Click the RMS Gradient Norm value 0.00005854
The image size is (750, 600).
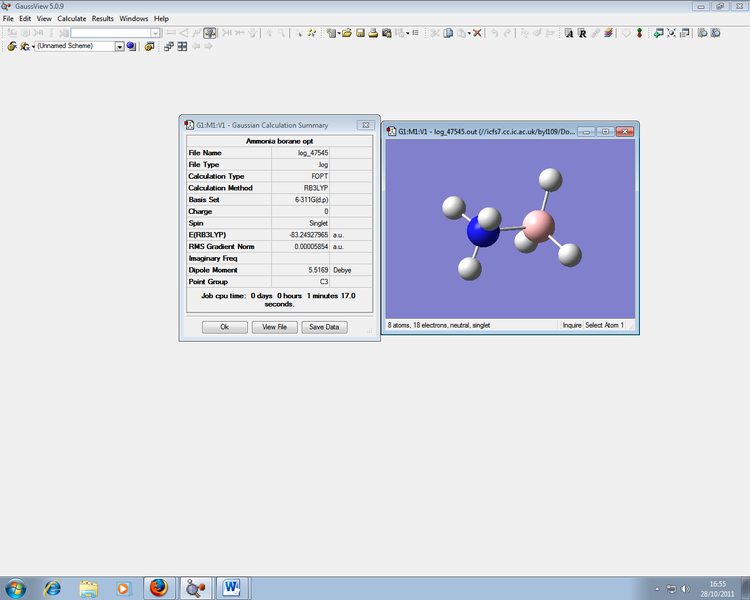click(311, 247)
